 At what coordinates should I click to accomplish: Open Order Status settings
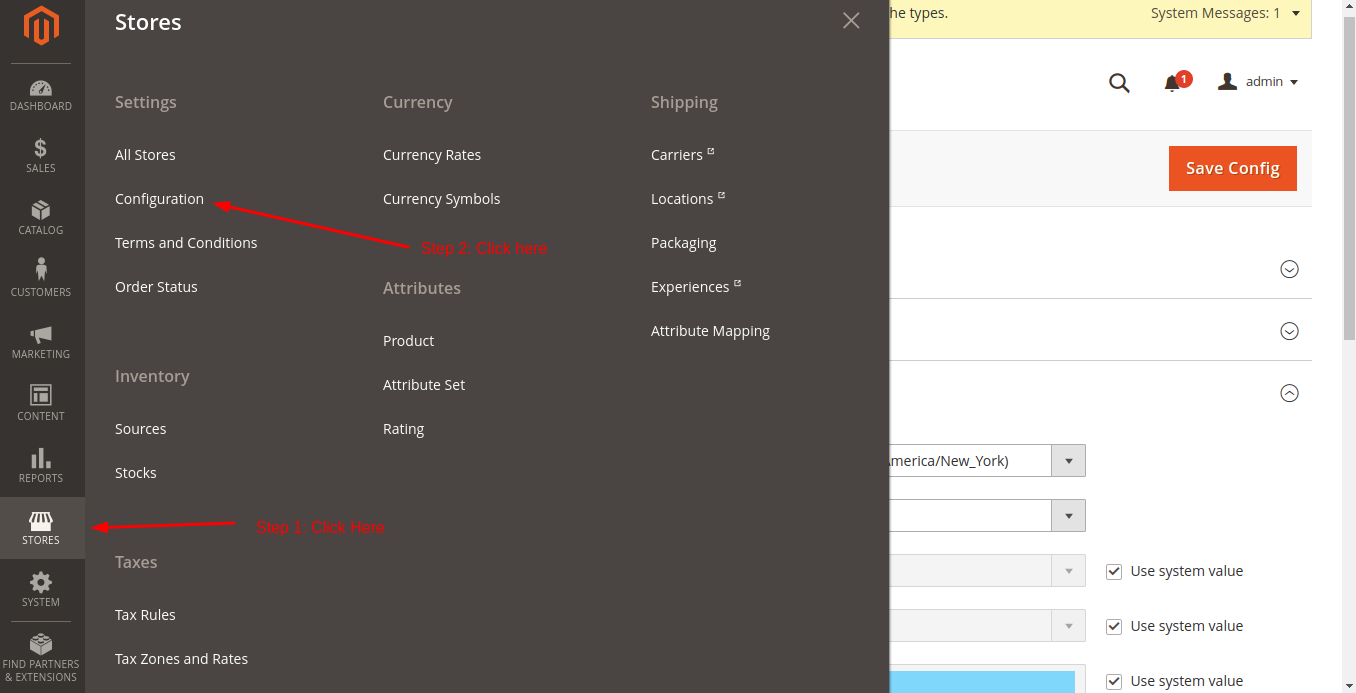click(156, 287)
